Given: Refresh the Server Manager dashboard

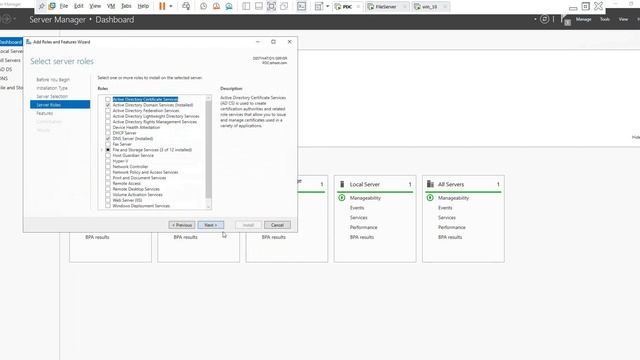Looking at the screenshot, I should 544,19.
